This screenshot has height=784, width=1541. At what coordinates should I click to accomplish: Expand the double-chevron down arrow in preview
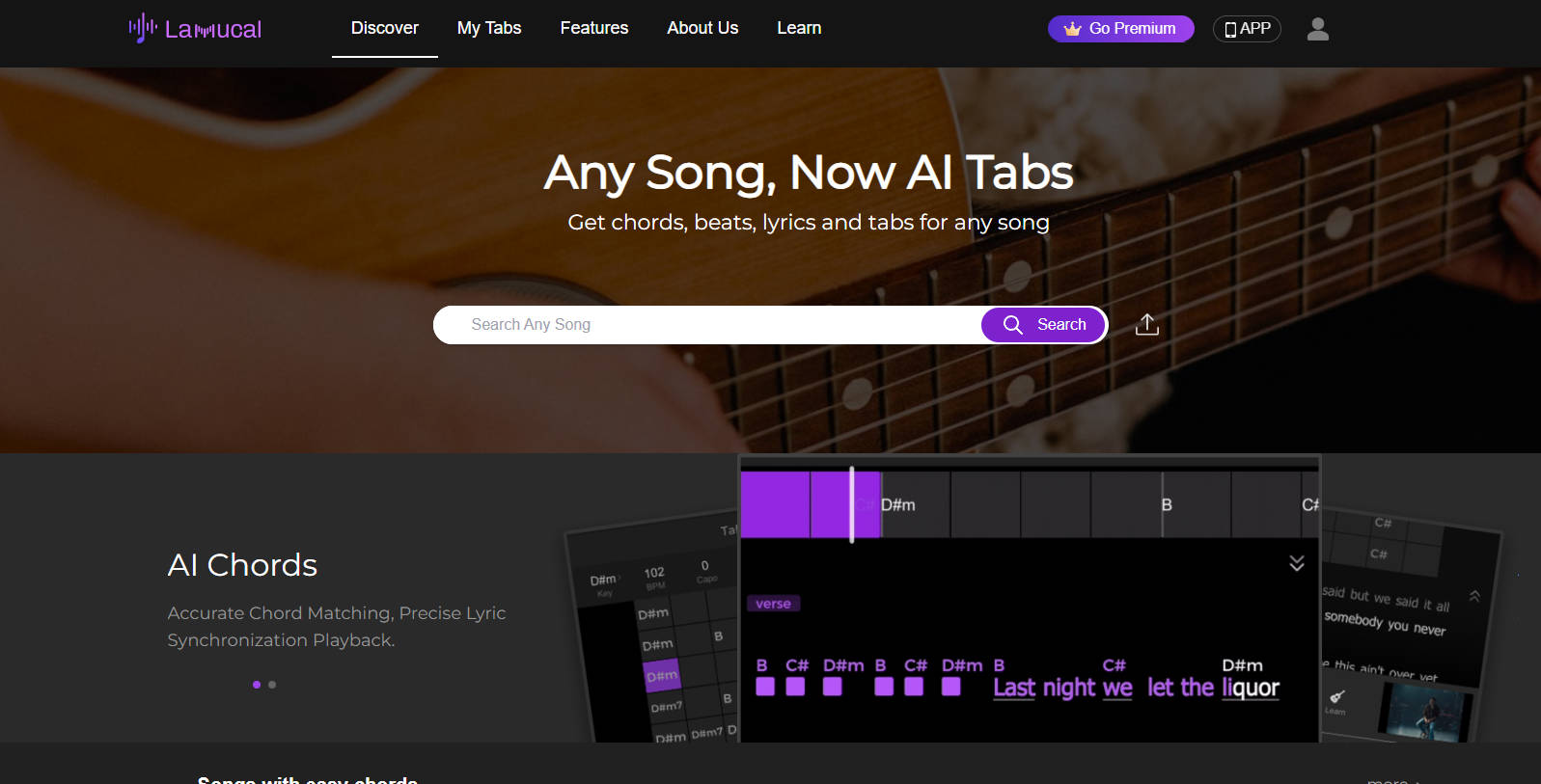pyautogui.click(x=1297, y=563)
